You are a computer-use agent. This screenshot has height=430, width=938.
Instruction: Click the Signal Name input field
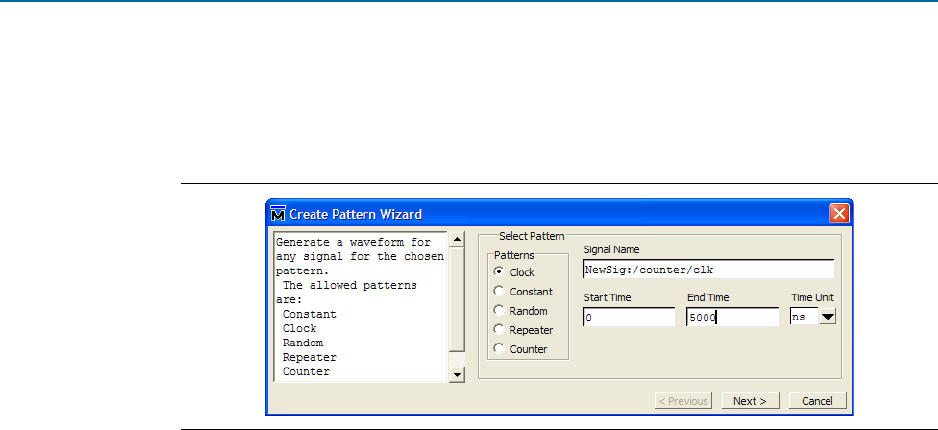coord(708,269)
